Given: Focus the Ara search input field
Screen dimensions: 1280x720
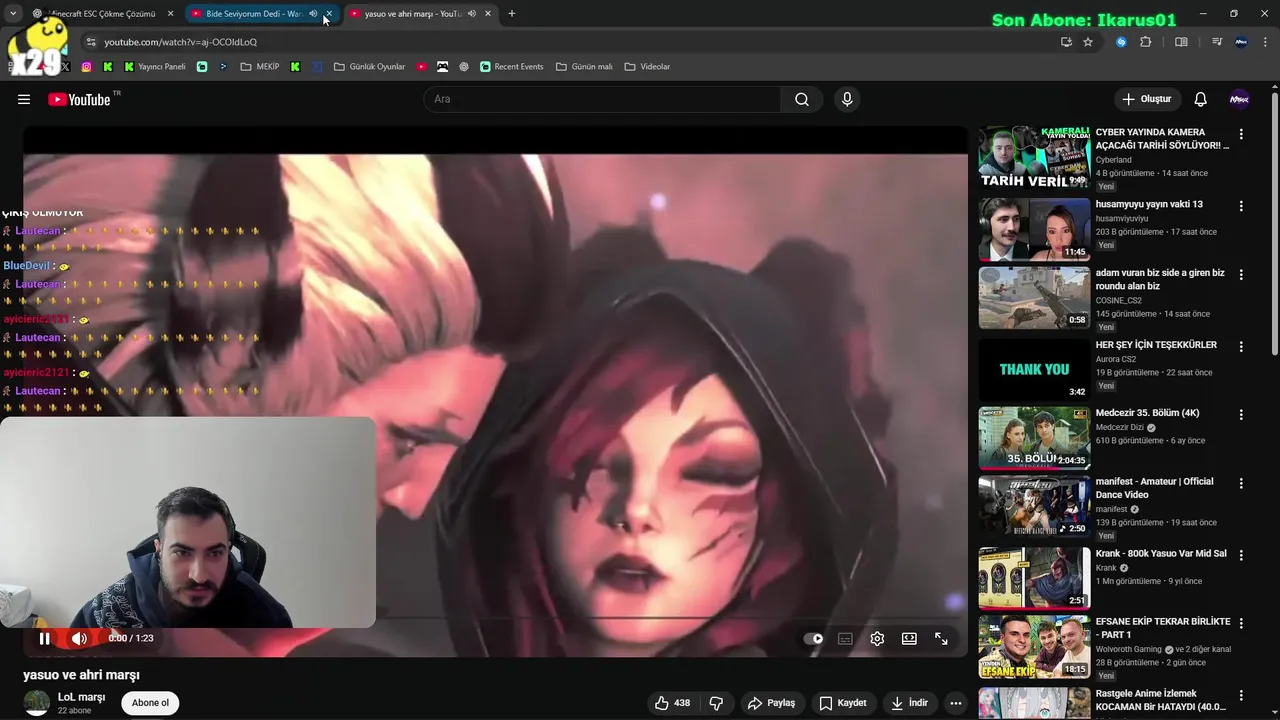Looking at the screenshot, I should click(x=602, y=99).
